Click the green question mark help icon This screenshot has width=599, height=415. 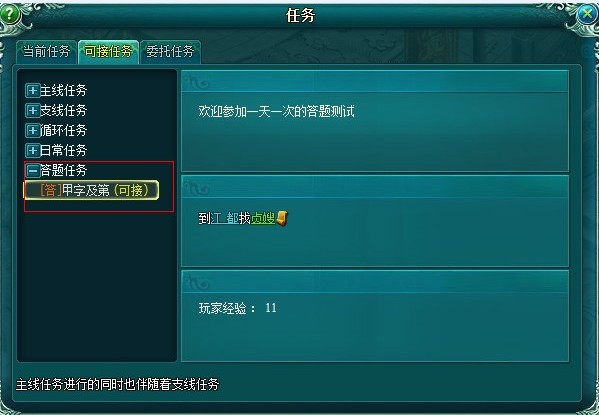(10, 14)
